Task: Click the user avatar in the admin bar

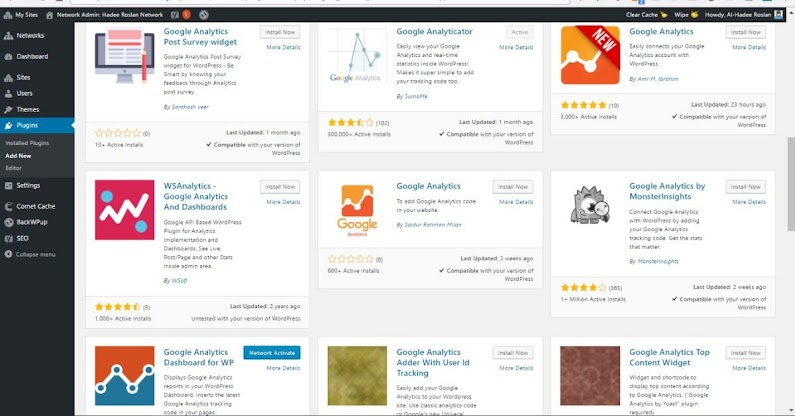Action: (x=779, y=15)
